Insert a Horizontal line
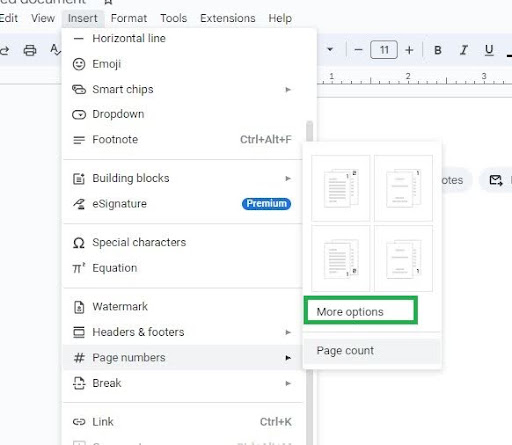The width and height of the screenshot is (512, 445). 183,39
